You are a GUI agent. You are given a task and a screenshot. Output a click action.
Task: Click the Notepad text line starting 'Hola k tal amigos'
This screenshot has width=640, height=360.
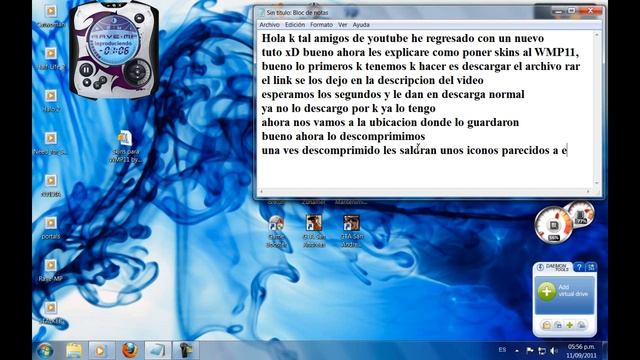[x=402, y=38]
